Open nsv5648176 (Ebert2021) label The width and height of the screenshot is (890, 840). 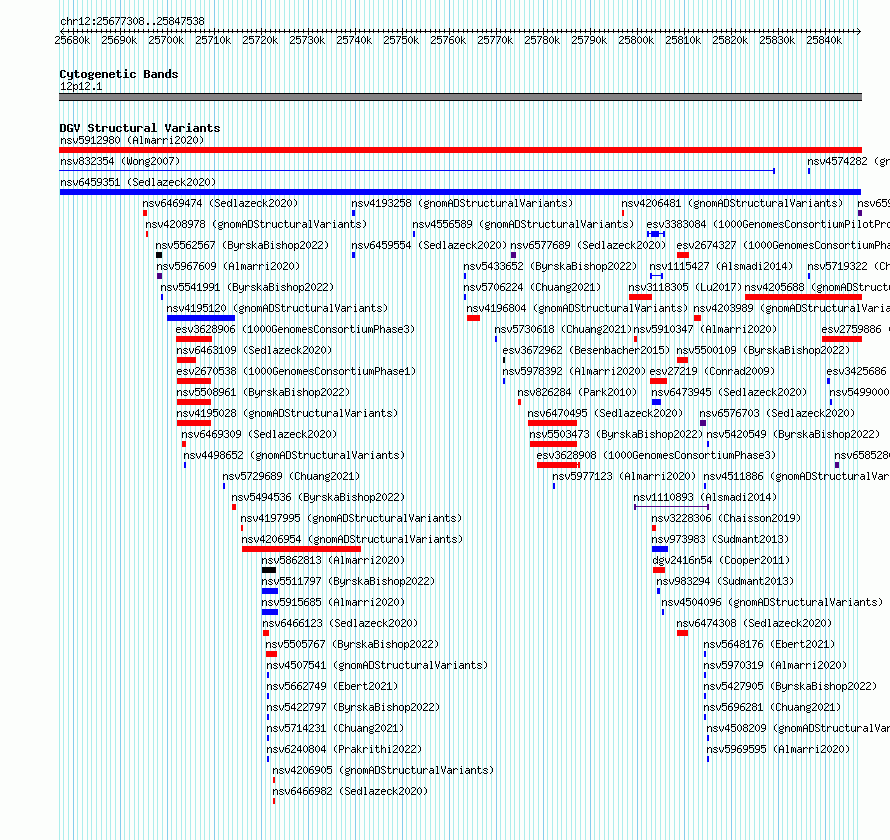[769, 644]
